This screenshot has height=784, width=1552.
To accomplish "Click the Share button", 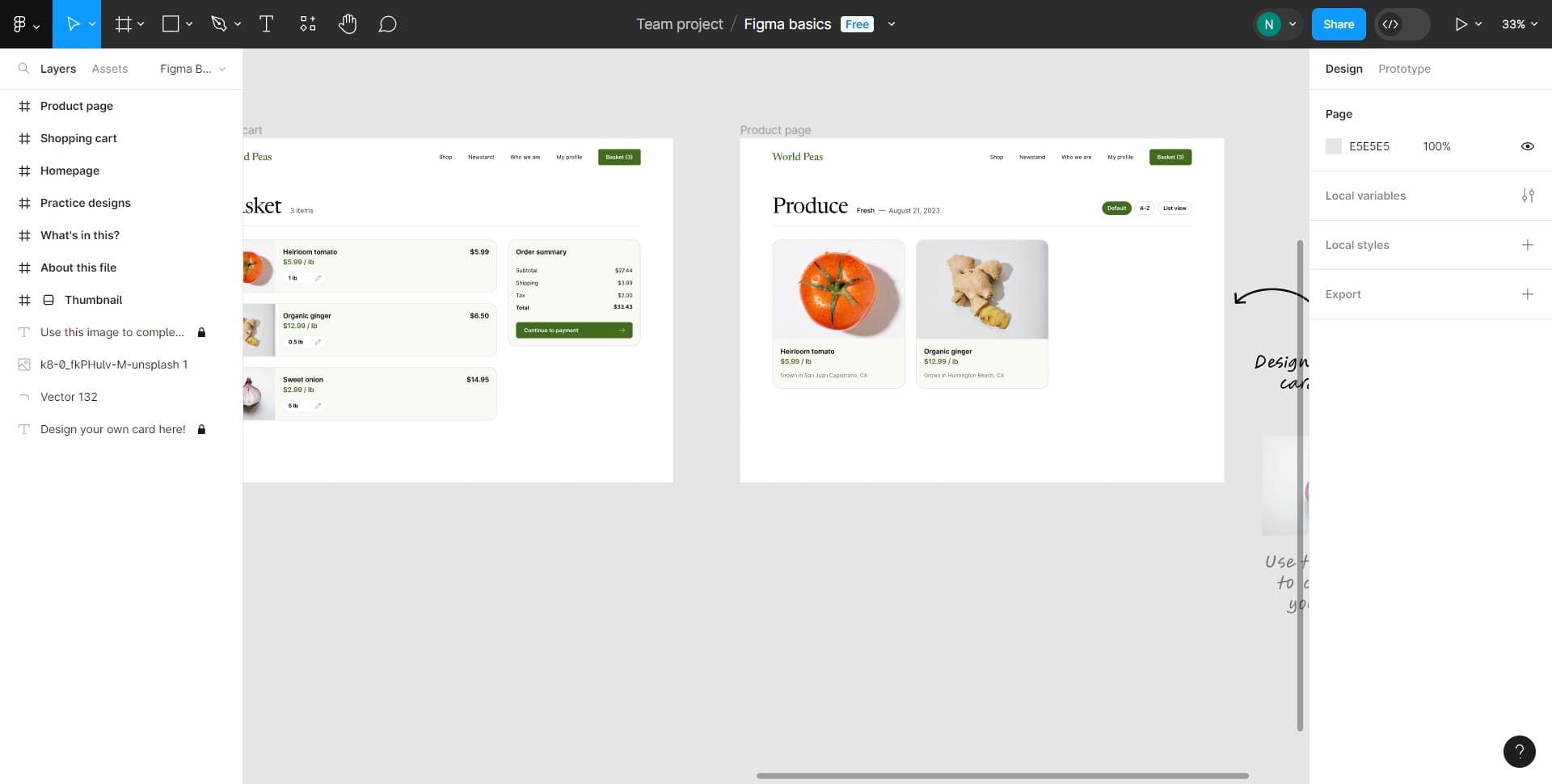I will click(x=1339, y=24).
